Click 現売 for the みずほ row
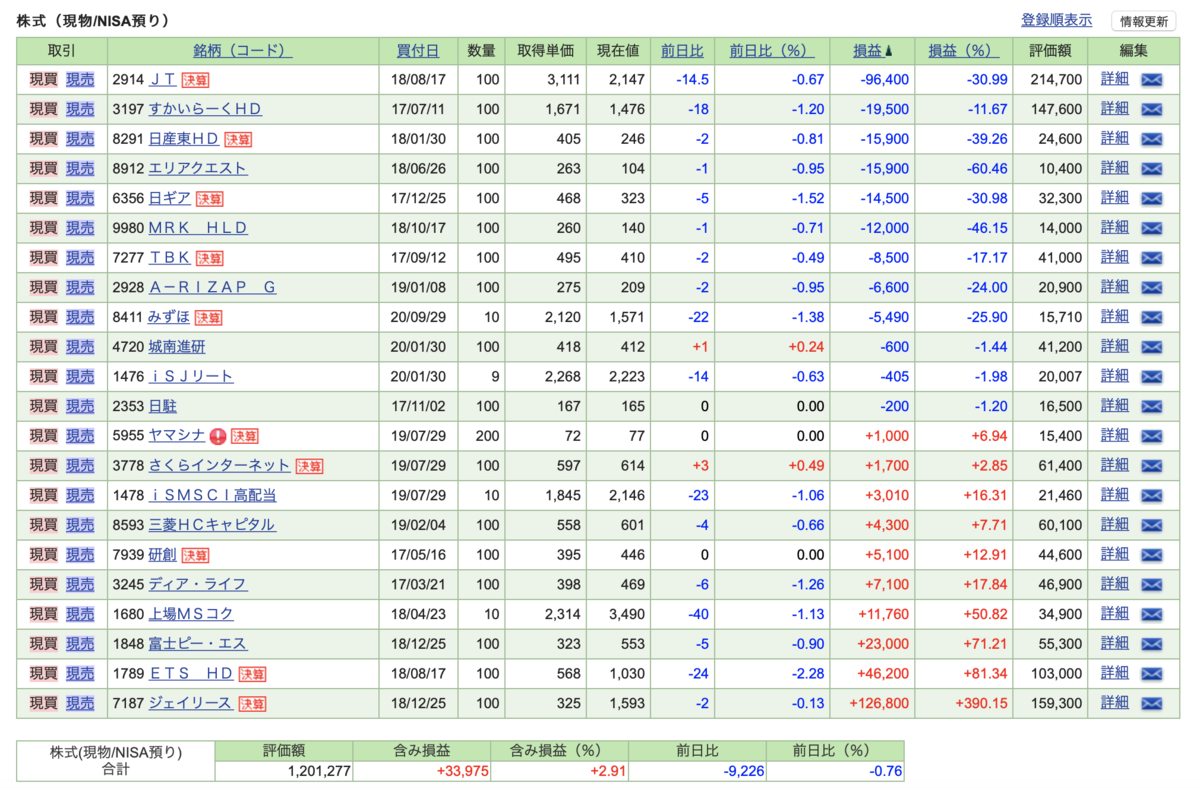The image size is (1200, 789). pos(80,317)
